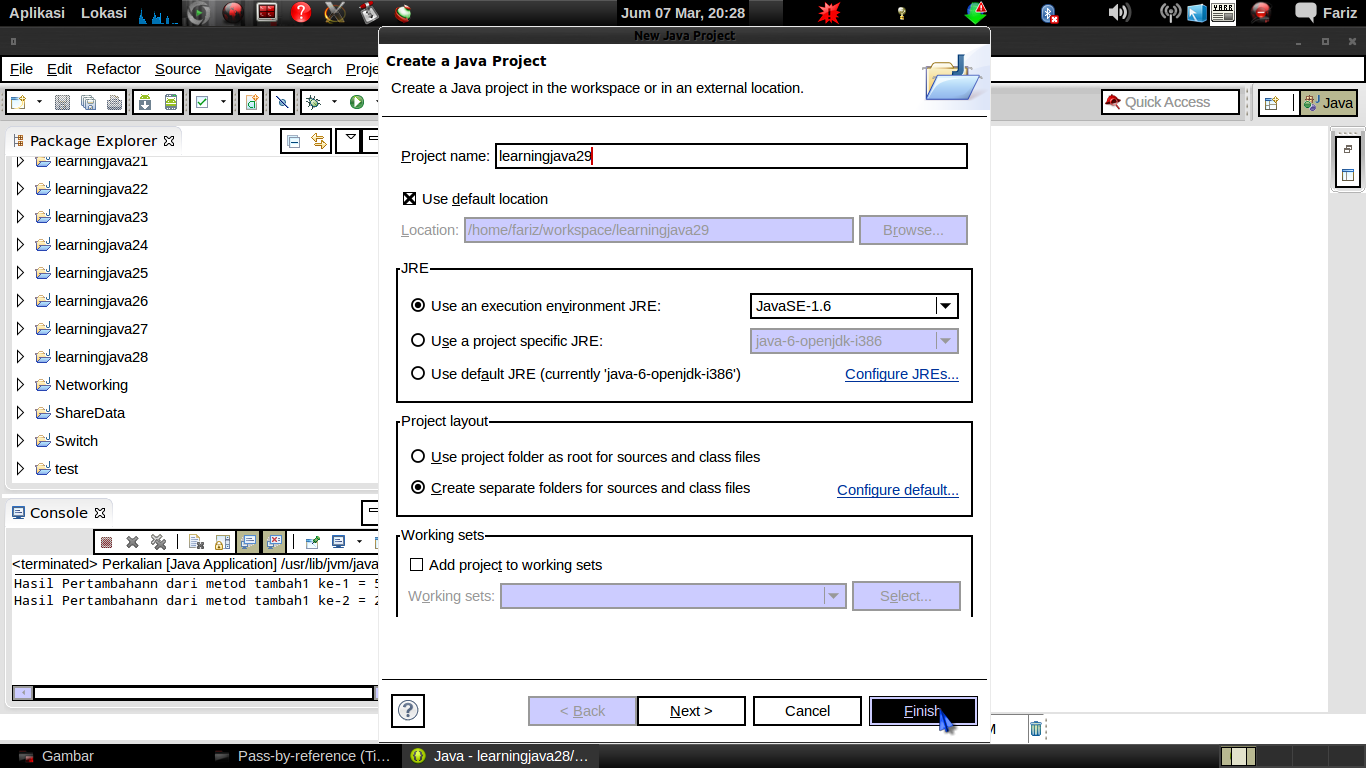The height and width of the screenshot is (768, 1366).
Task: Open the Source menu
Action: [178, 69]
